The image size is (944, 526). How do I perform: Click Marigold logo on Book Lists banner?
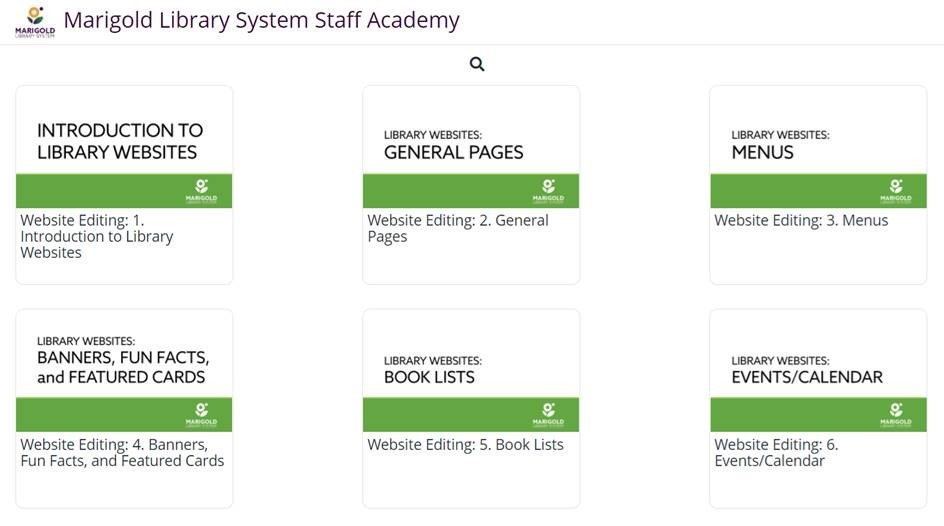pyautogui.click(x=549, y=415)
